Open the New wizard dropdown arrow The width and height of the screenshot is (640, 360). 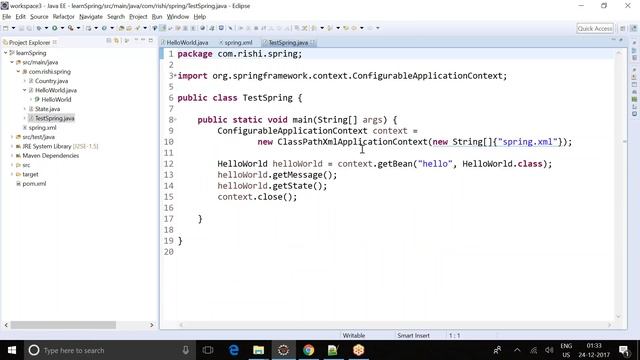pos(13,28)
